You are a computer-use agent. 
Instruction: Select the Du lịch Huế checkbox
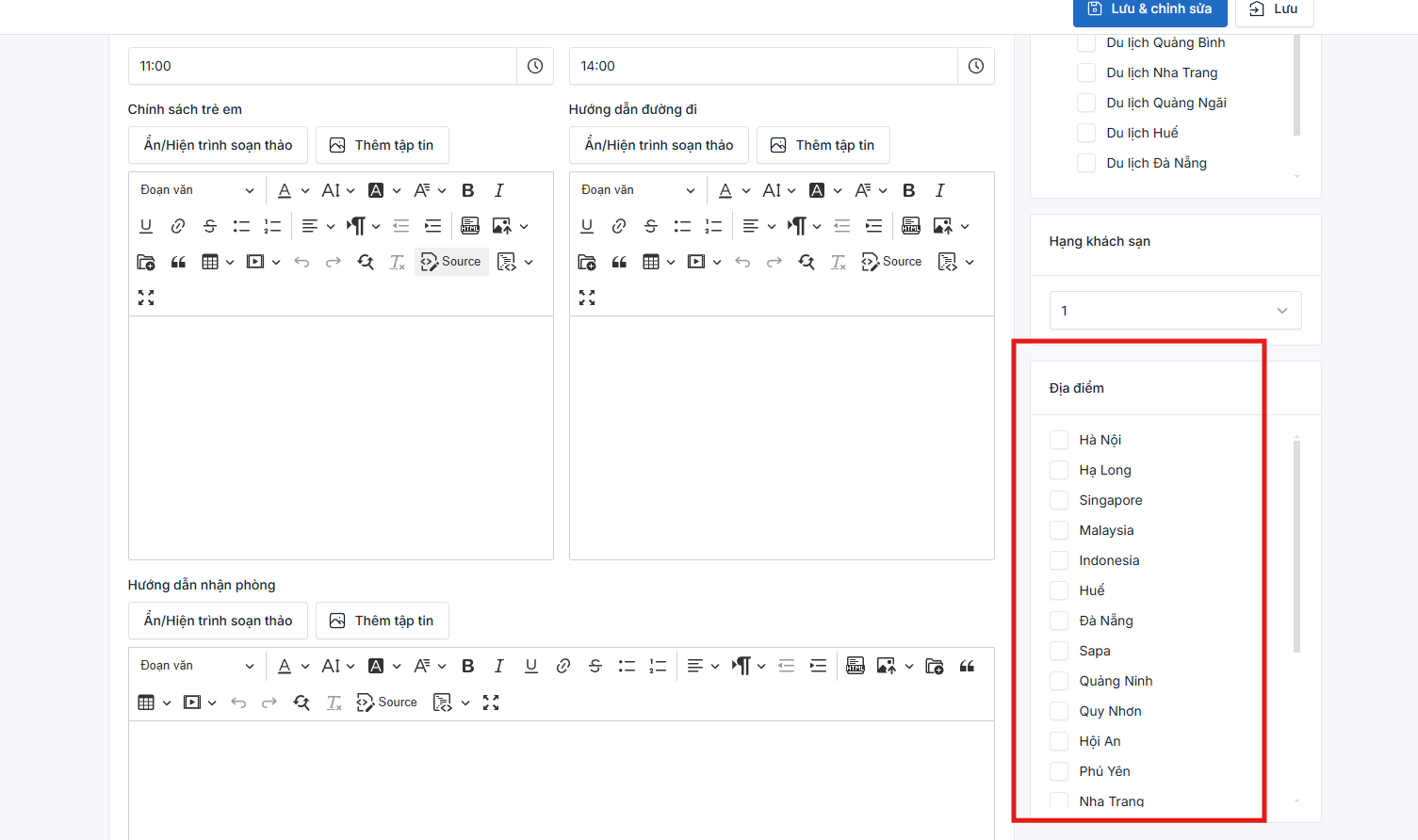1086,133
